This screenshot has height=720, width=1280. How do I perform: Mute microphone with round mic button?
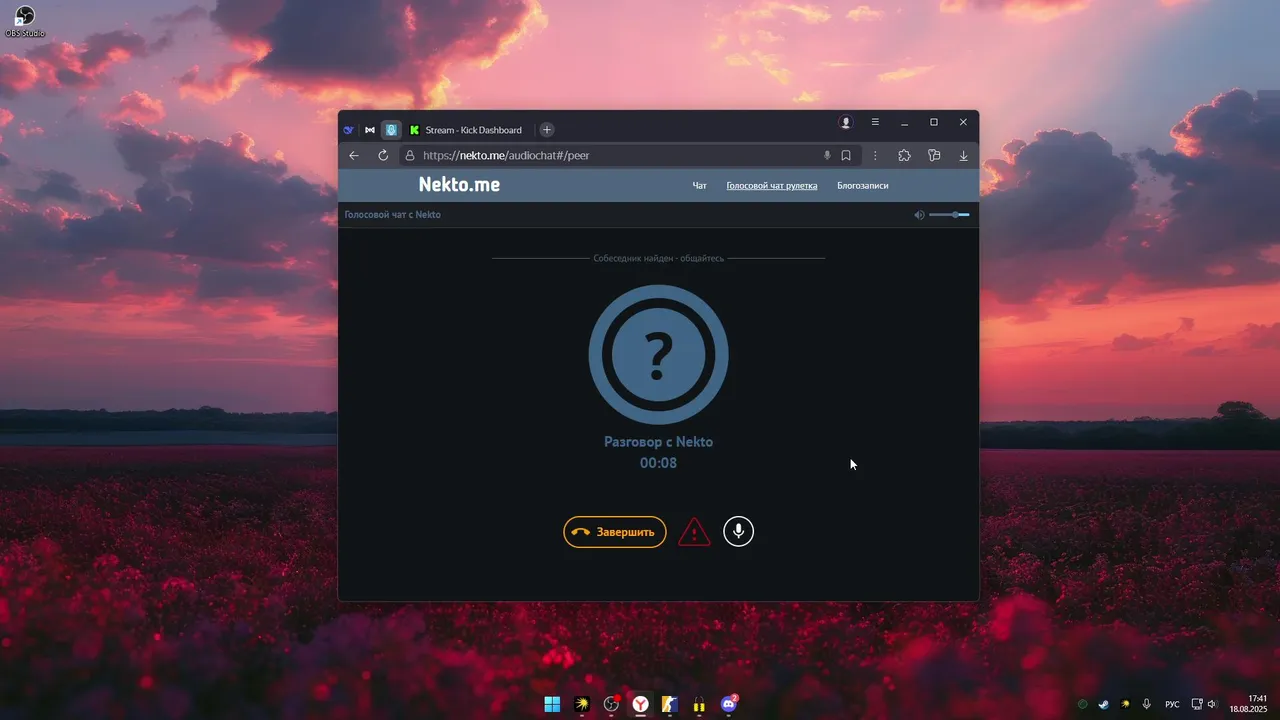(x=738, y=532)
